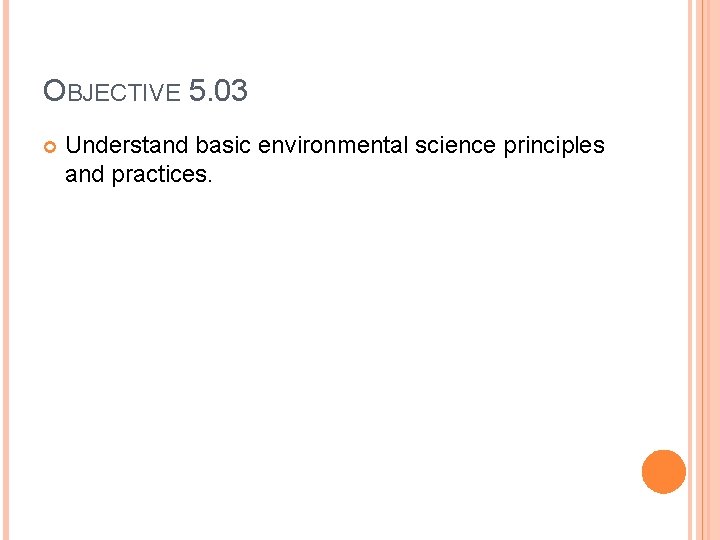Click the large orange circle decoration
This screenshot has height=540, width=720.
663,472
